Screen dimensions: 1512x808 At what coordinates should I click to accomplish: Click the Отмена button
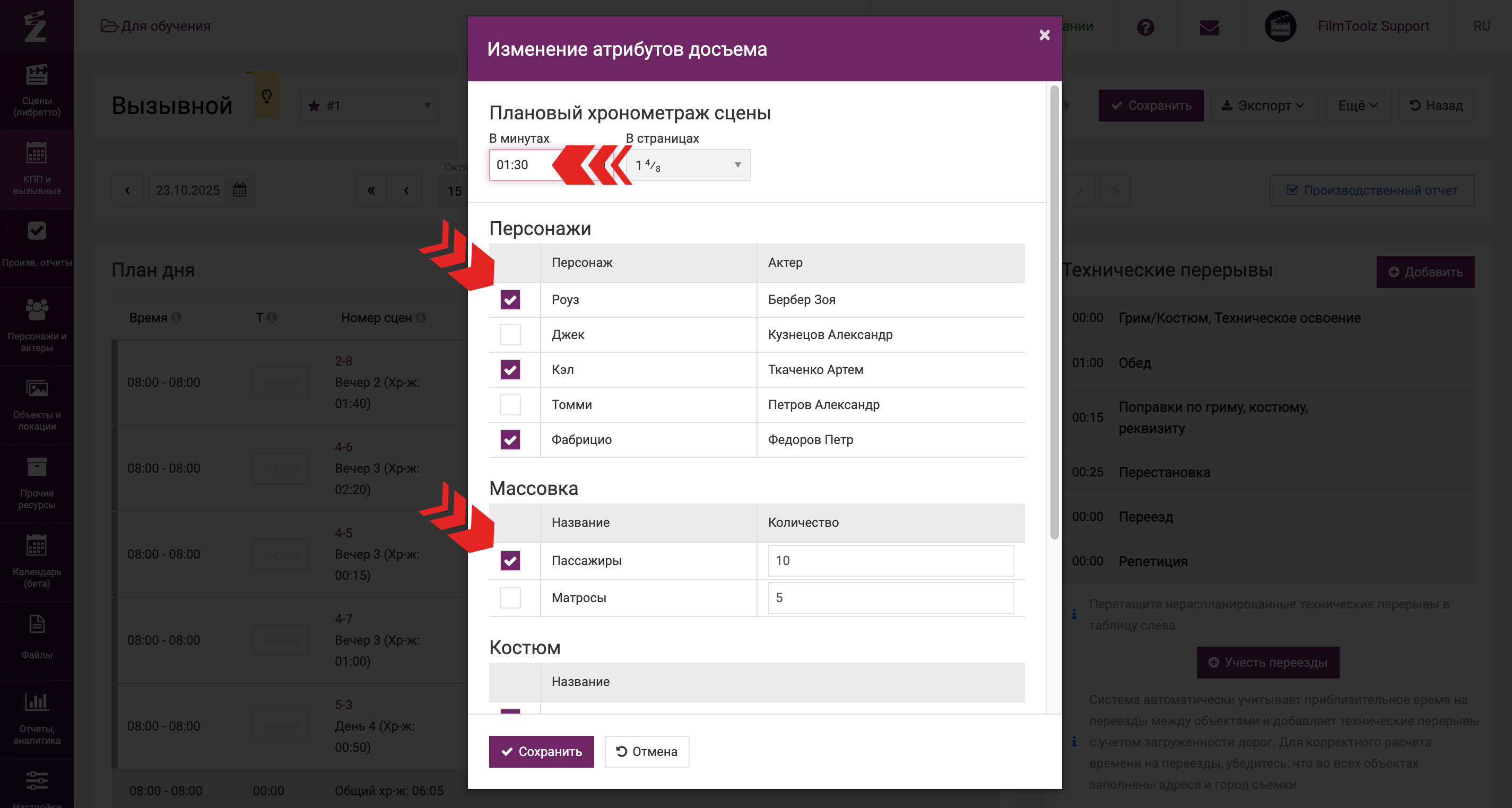646,752
